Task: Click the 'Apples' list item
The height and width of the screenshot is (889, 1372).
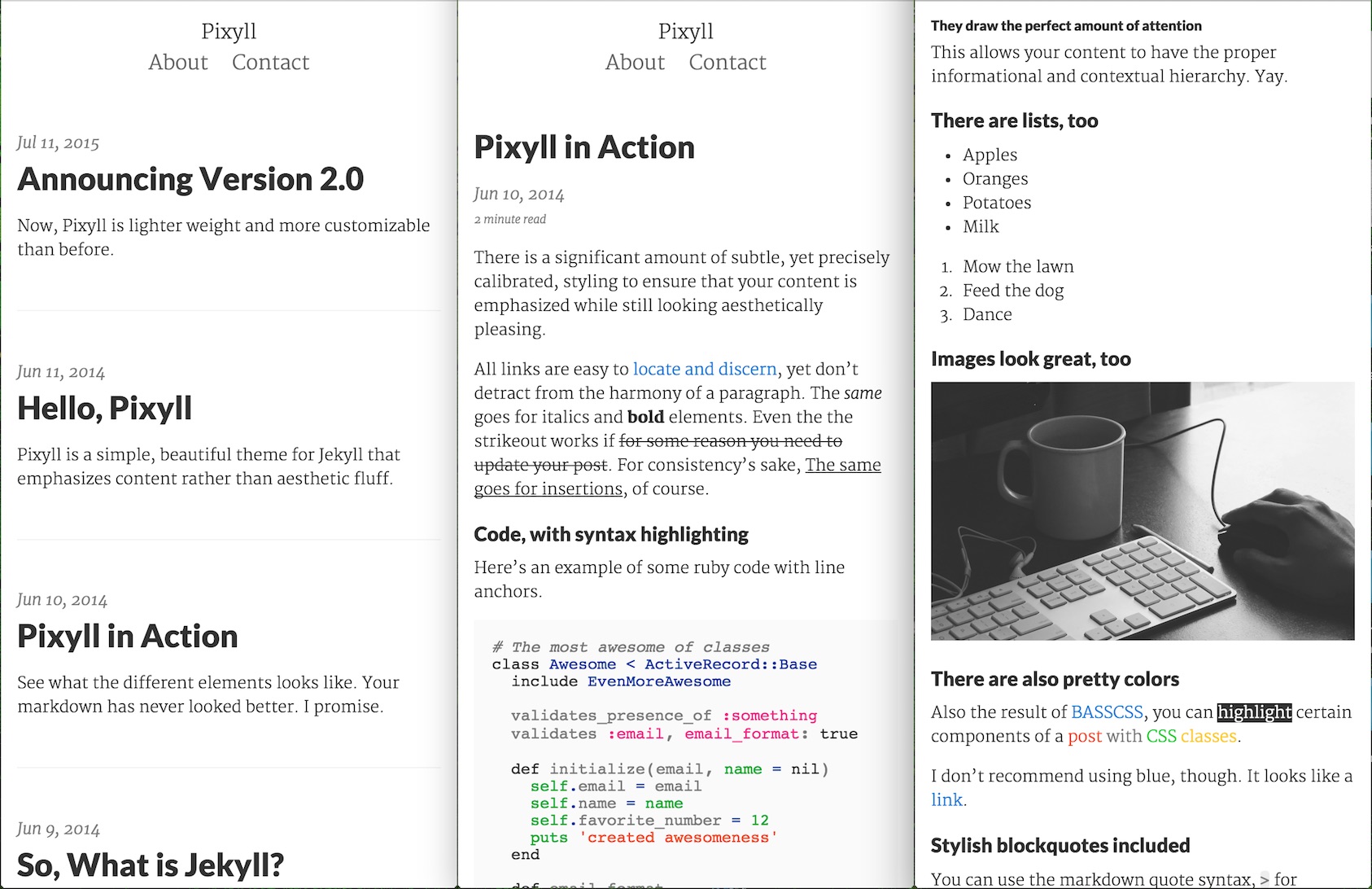Action: pos(990,155)
